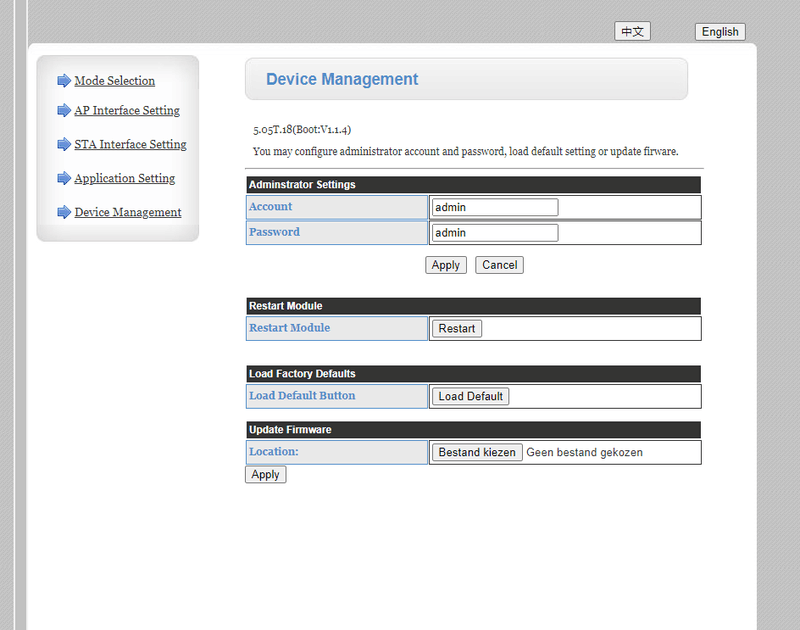Switch language to English
Screen dimensions: 800x630
point(720,32)
